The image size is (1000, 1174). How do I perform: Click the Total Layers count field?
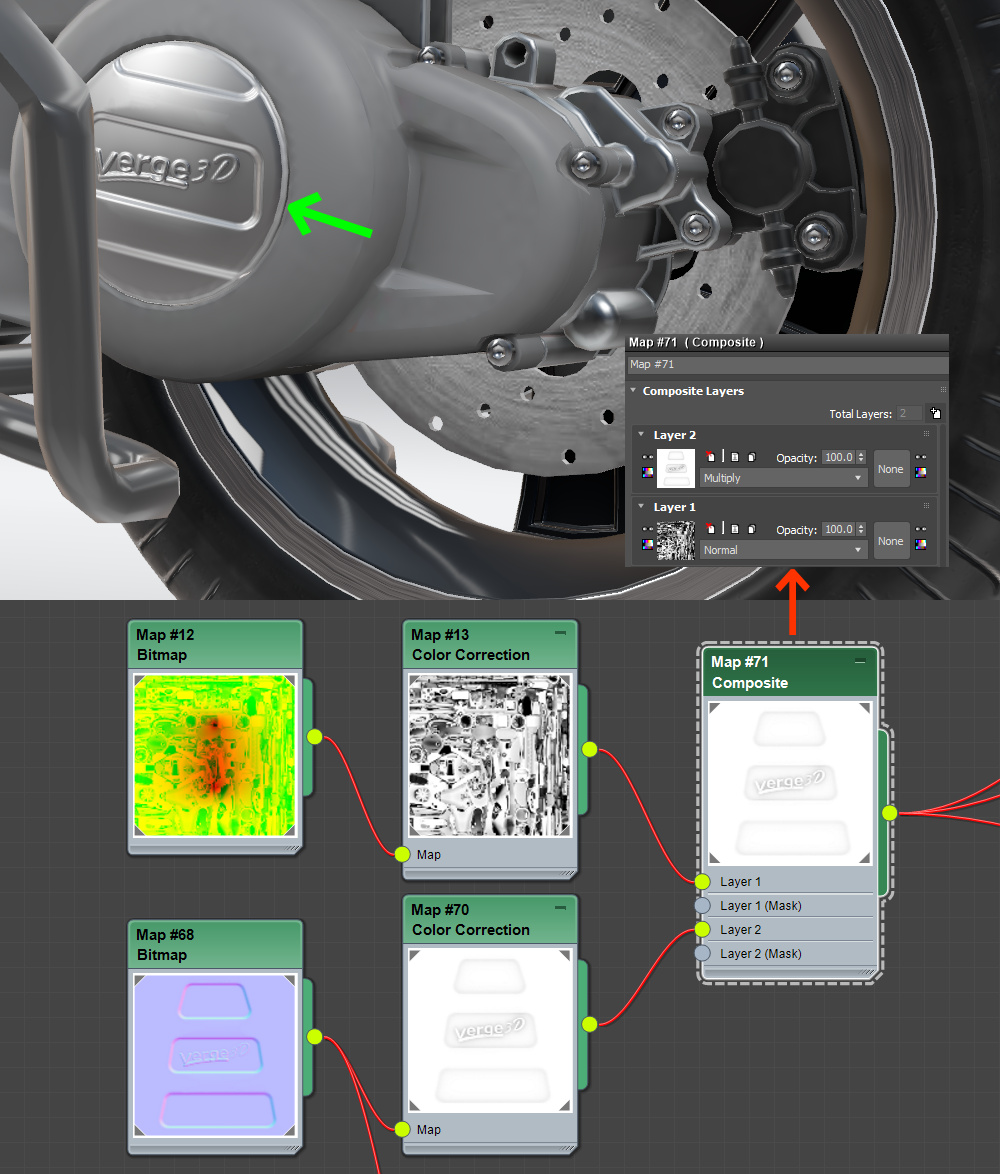point(909,413)
